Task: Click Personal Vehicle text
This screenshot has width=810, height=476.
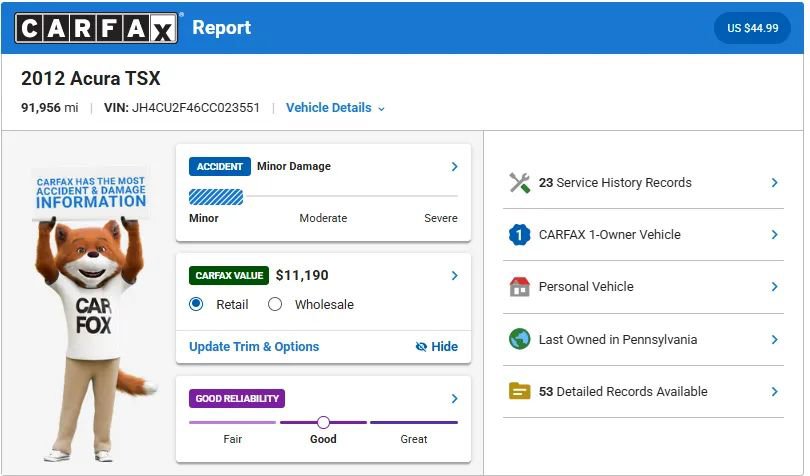Action: coord(586,287)
